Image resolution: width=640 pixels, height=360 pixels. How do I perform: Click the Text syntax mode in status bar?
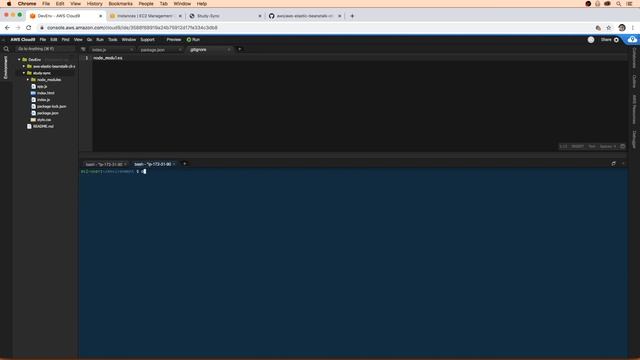591,147
